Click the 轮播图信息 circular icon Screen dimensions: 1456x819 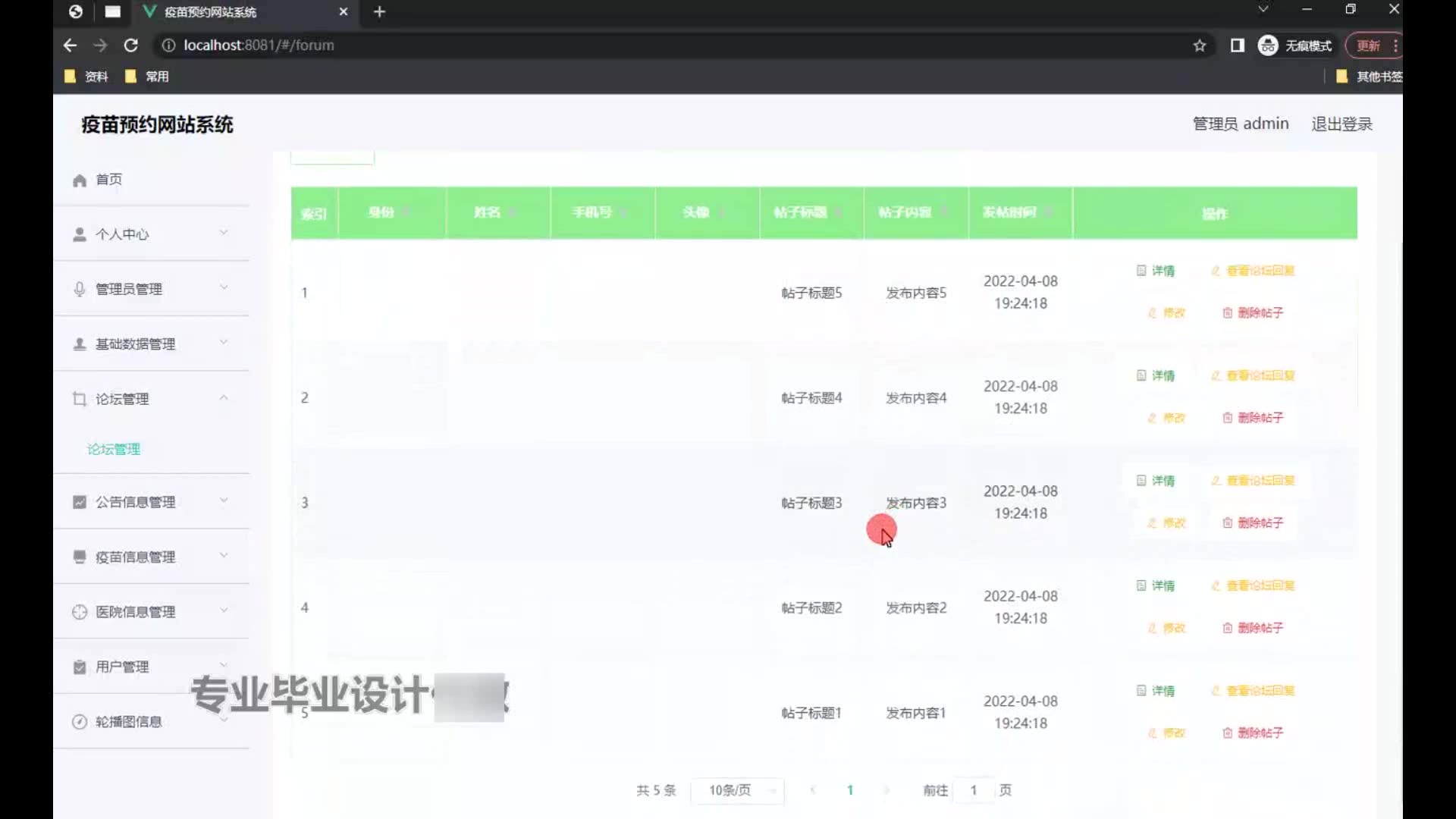click(x=80, y=721)
